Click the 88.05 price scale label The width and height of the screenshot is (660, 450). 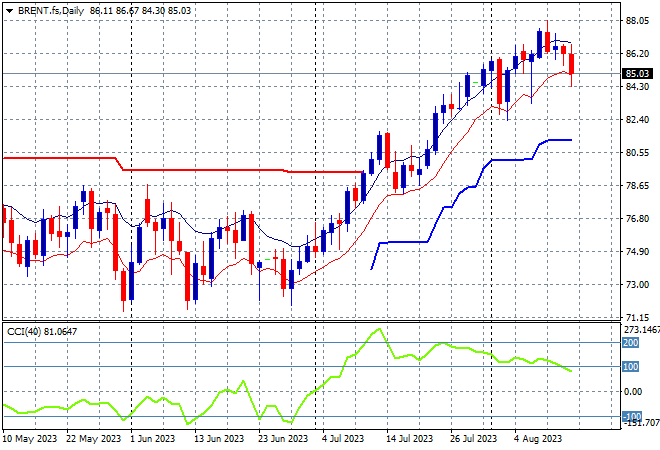click(x=637, y=21)
